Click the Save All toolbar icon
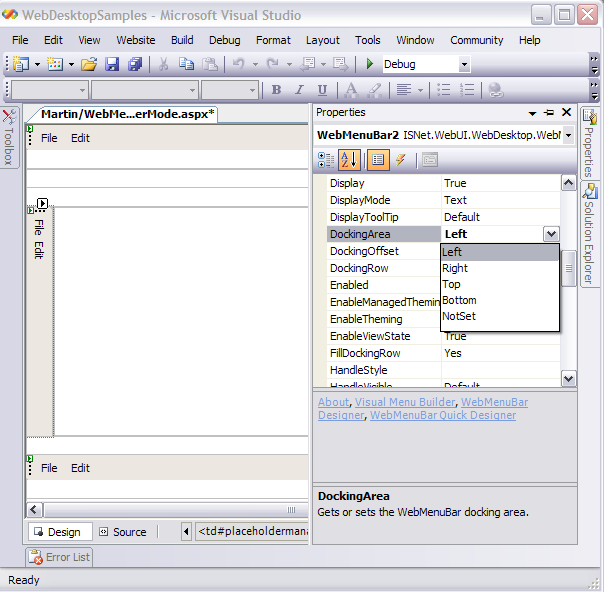604x592 pixels. click(134, 64)
